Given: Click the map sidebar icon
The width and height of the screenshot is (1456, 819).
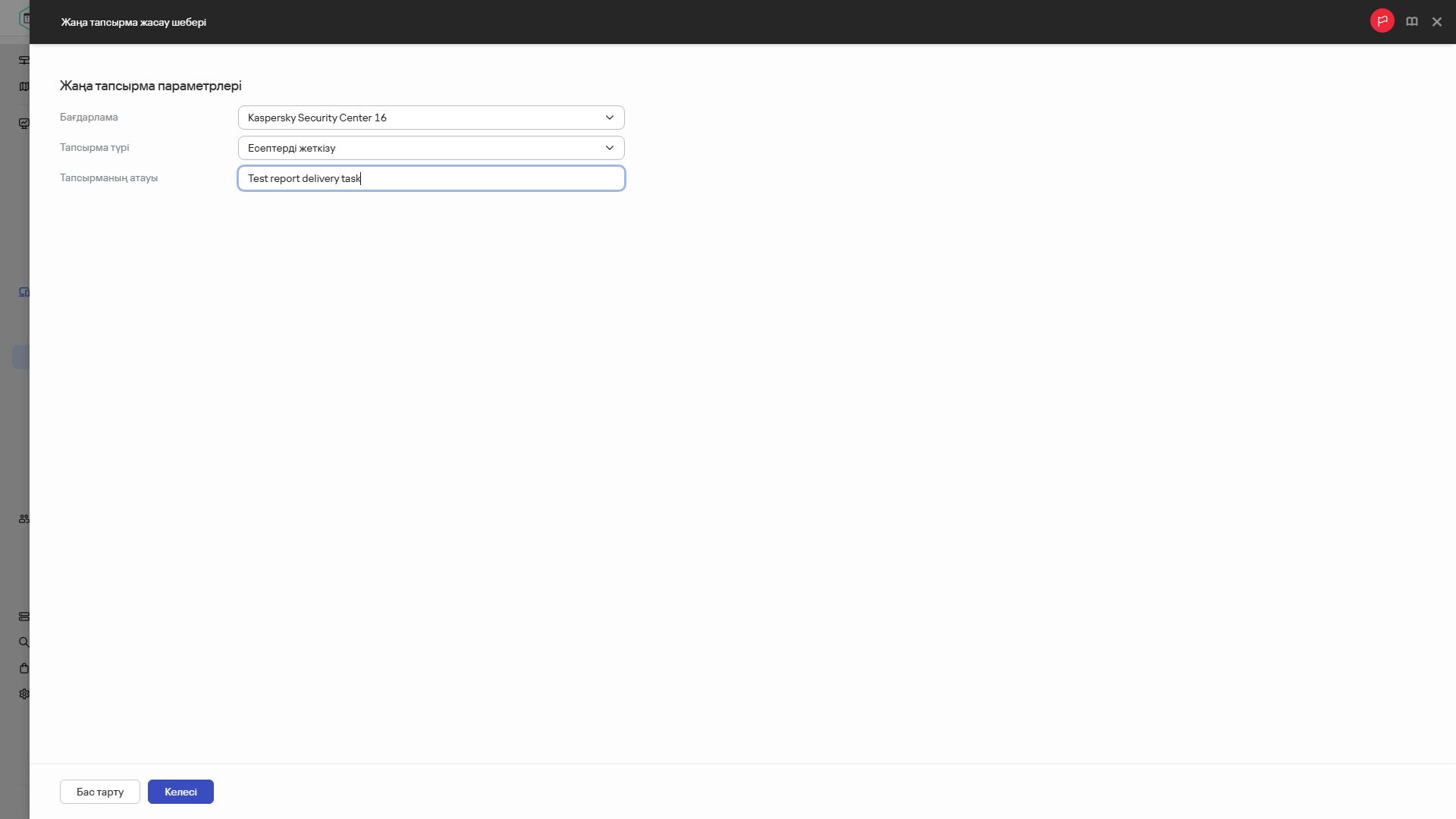Looking at the screenshot, I should pyautogui.click(x=24, y=86).
